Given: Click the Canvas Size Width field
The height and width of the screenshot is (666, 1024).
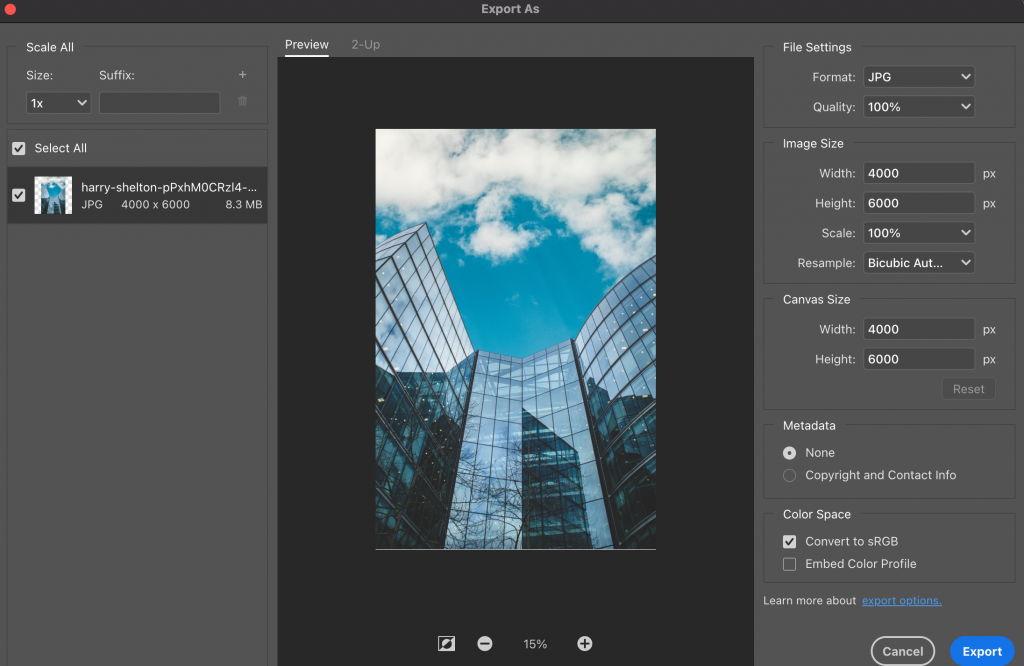Looking at the screenshot, I should [919, 330].
